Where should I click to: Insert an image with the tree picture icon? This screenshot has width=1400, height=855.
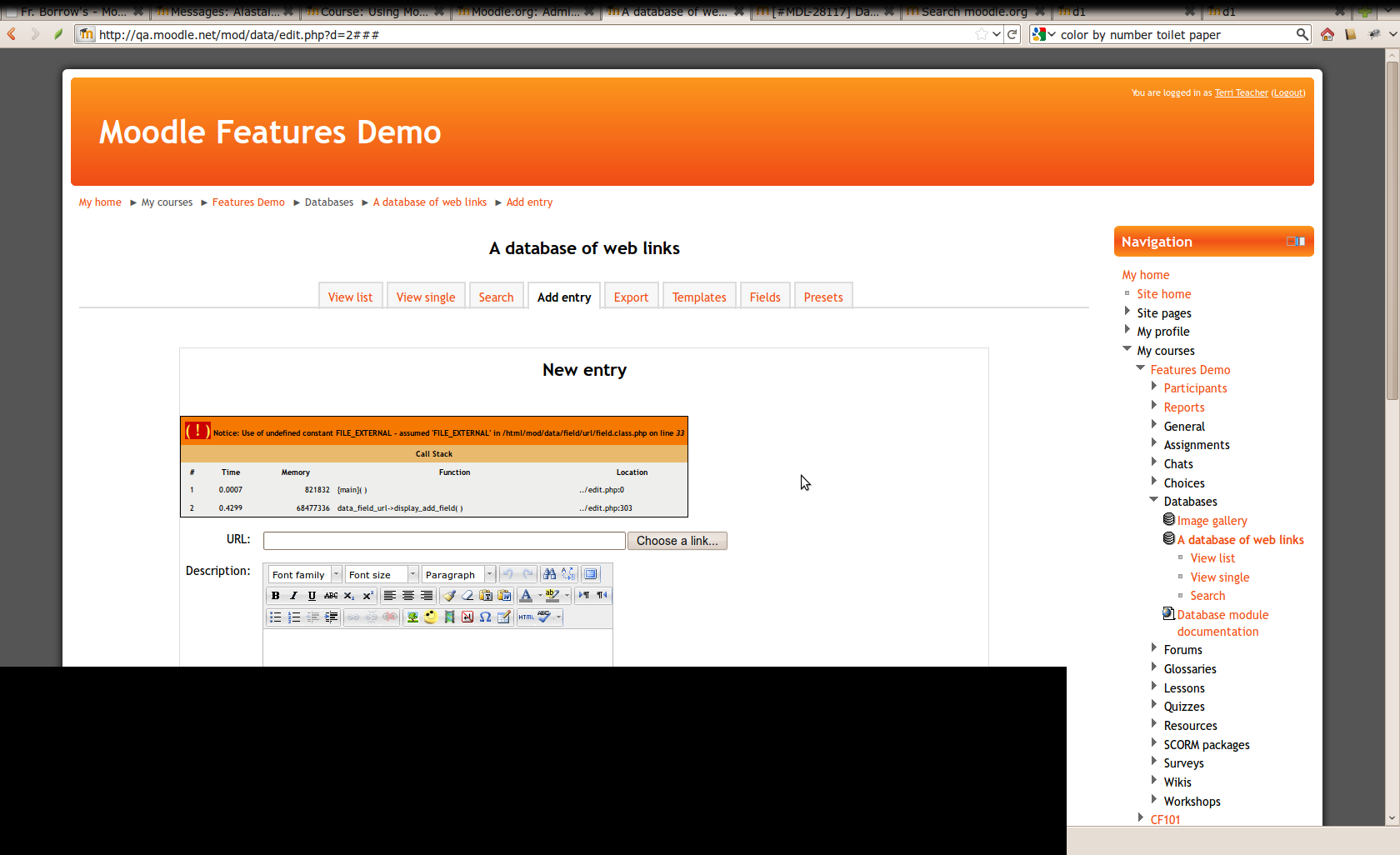click(x=412, y=617)
